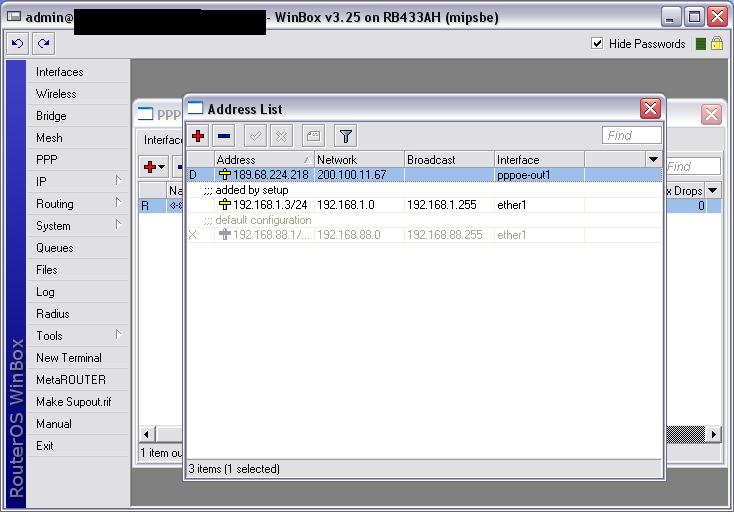Open the Wireless menu

click(x=77, y=94)
